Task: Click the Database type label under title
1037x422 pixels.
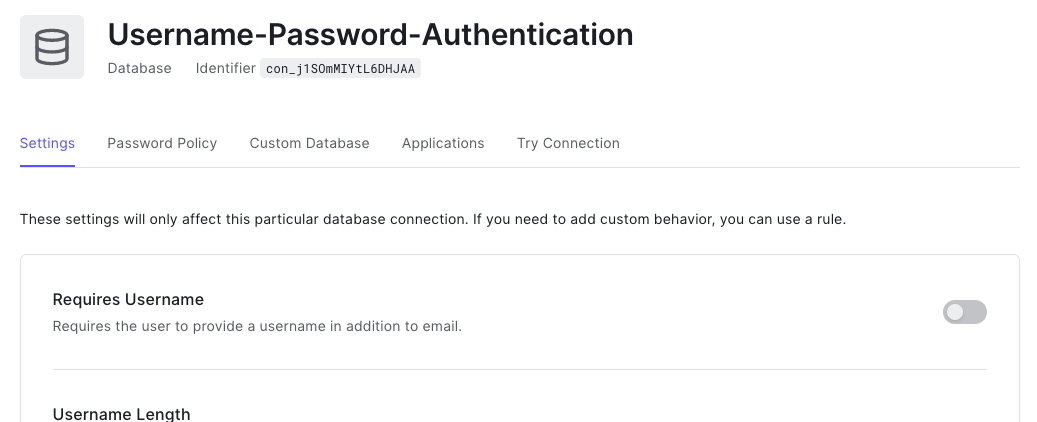Action: coord(139,69)
